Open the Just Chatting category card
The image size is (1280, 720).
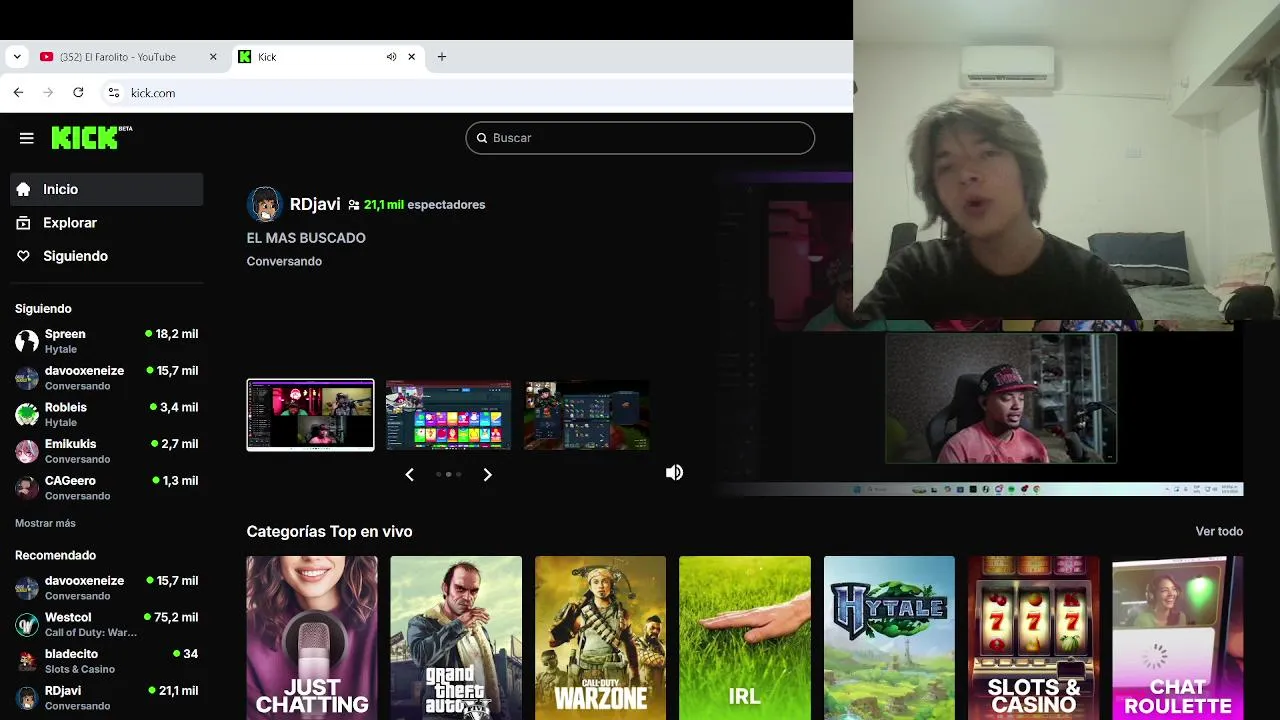click(312, 638)
